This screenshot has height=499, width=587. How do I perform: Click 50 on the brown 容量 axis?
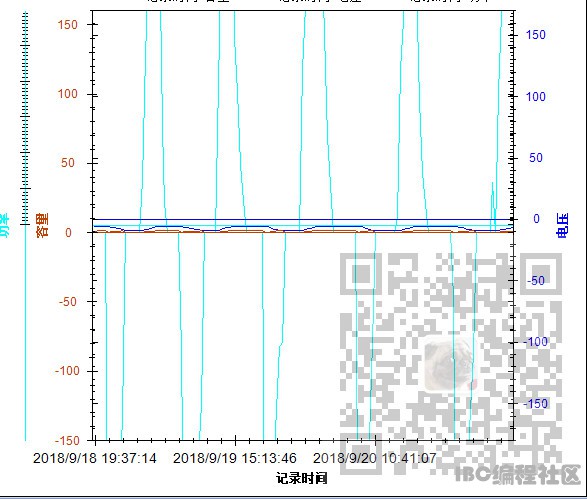point(68,163)
